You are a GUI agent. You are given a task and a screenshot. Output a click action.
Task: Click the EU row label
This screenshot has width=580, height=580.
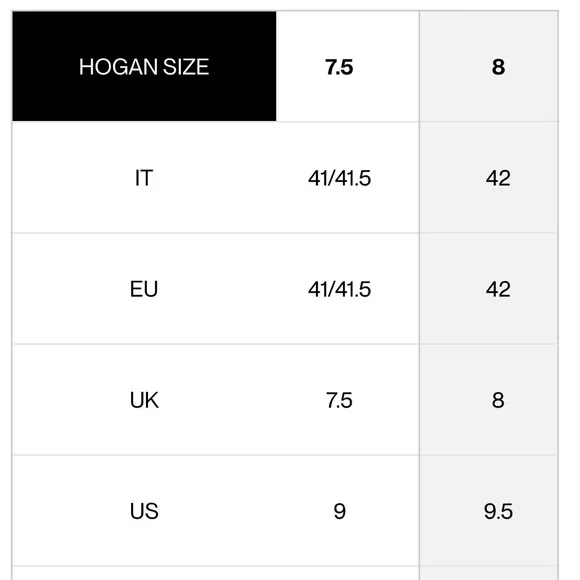pos(144,289)
